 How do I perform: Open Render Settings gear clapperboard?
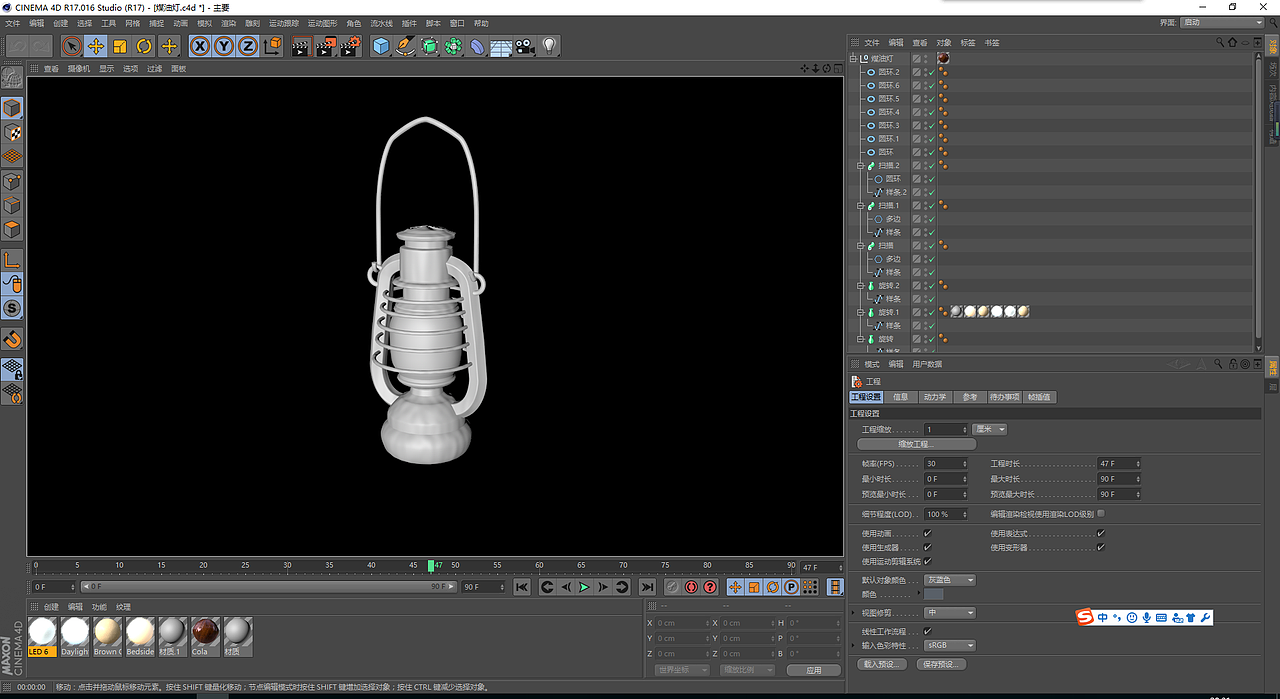coord(350,46)
